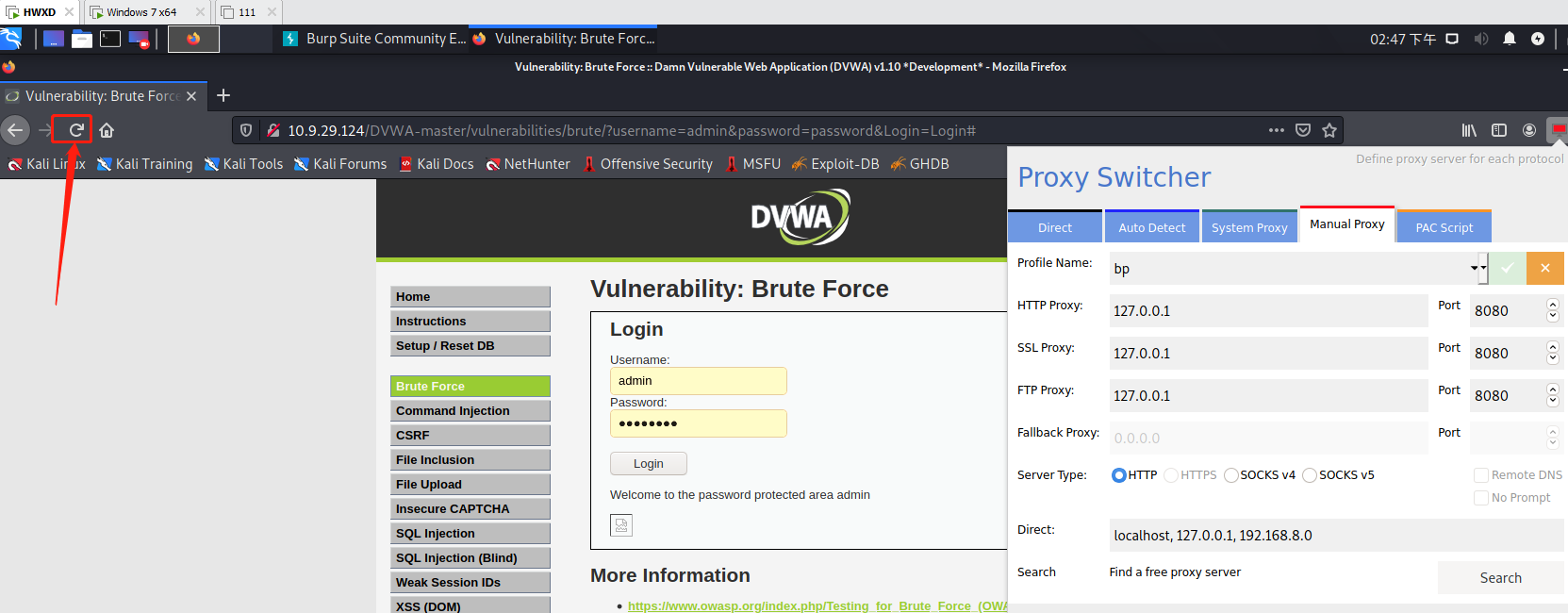Select the SOCKS v5 server type
The image size is (1568, 613).
click(1310, 475)
